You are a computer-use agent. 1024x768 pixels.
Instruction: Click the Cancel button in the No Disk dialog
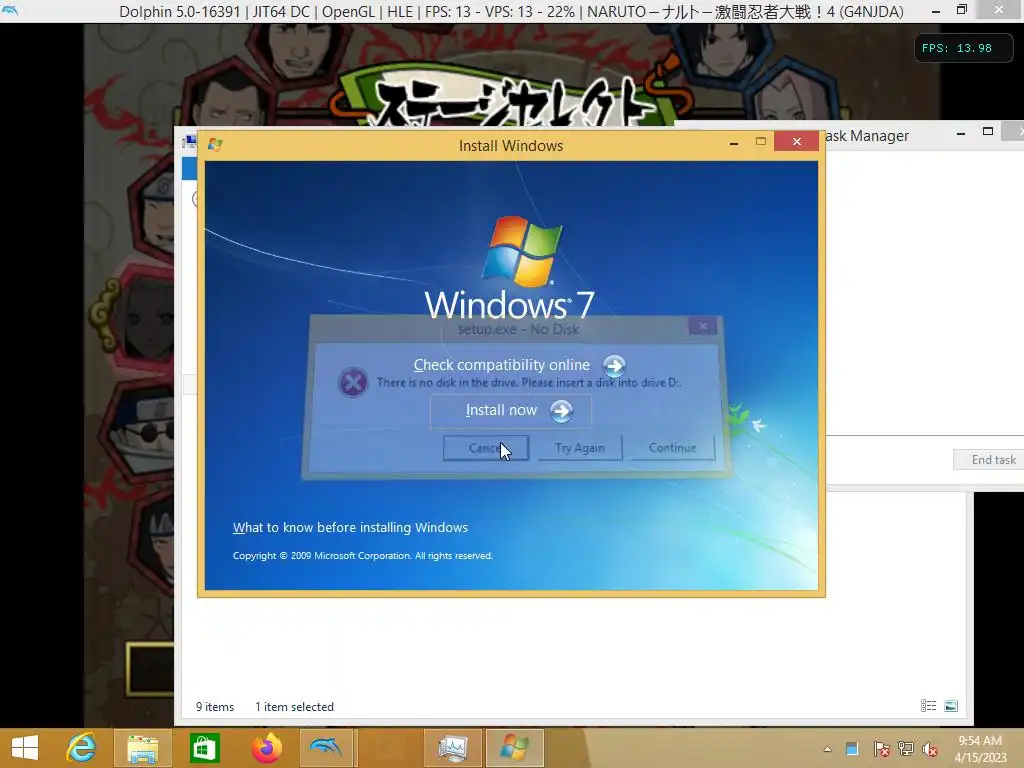tap(485, 448)
